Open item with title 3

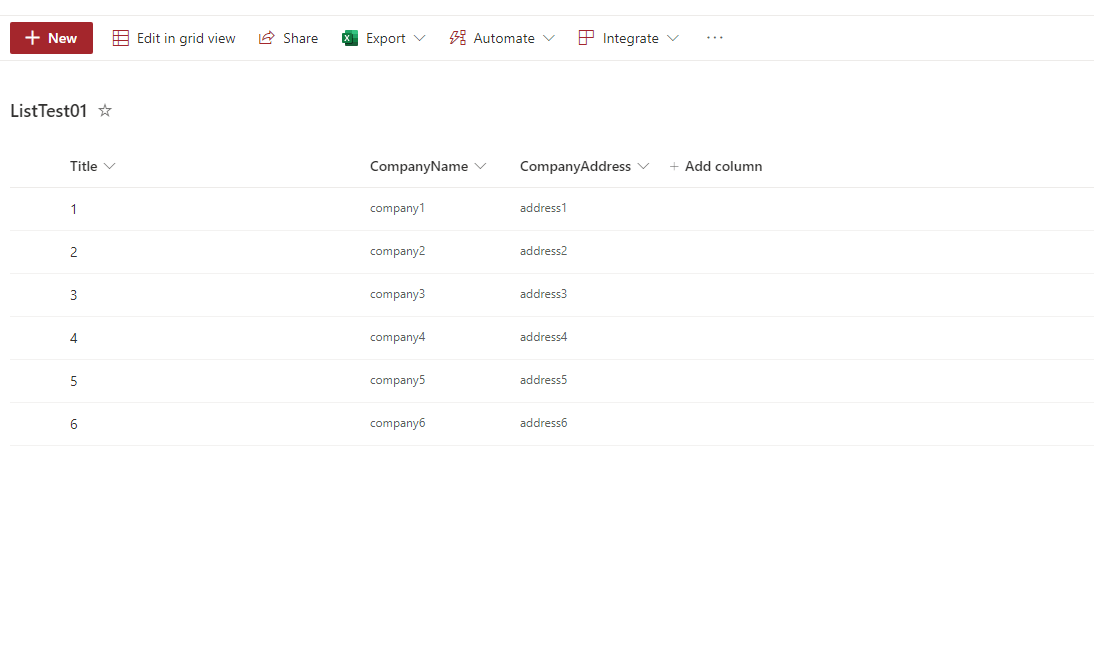coord(73,295)
